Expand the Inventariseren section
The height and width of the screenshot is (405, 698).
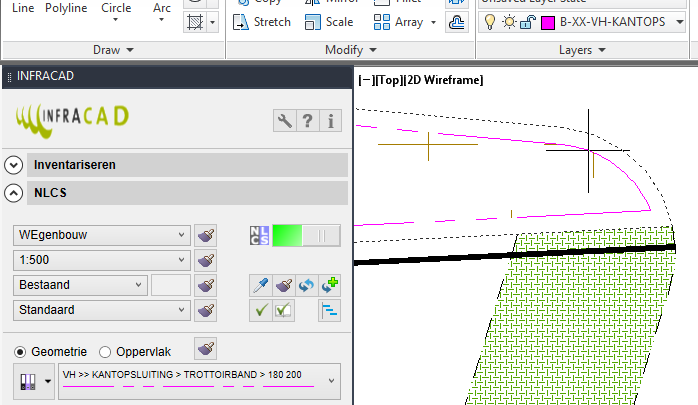click(x=14, y=165)
